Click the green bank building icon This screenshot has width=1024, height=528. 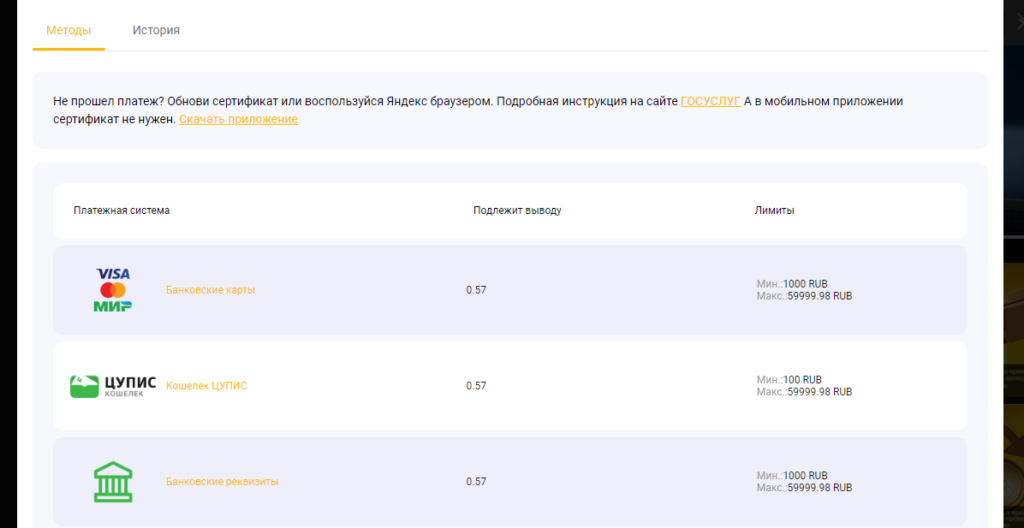[113, 482]
